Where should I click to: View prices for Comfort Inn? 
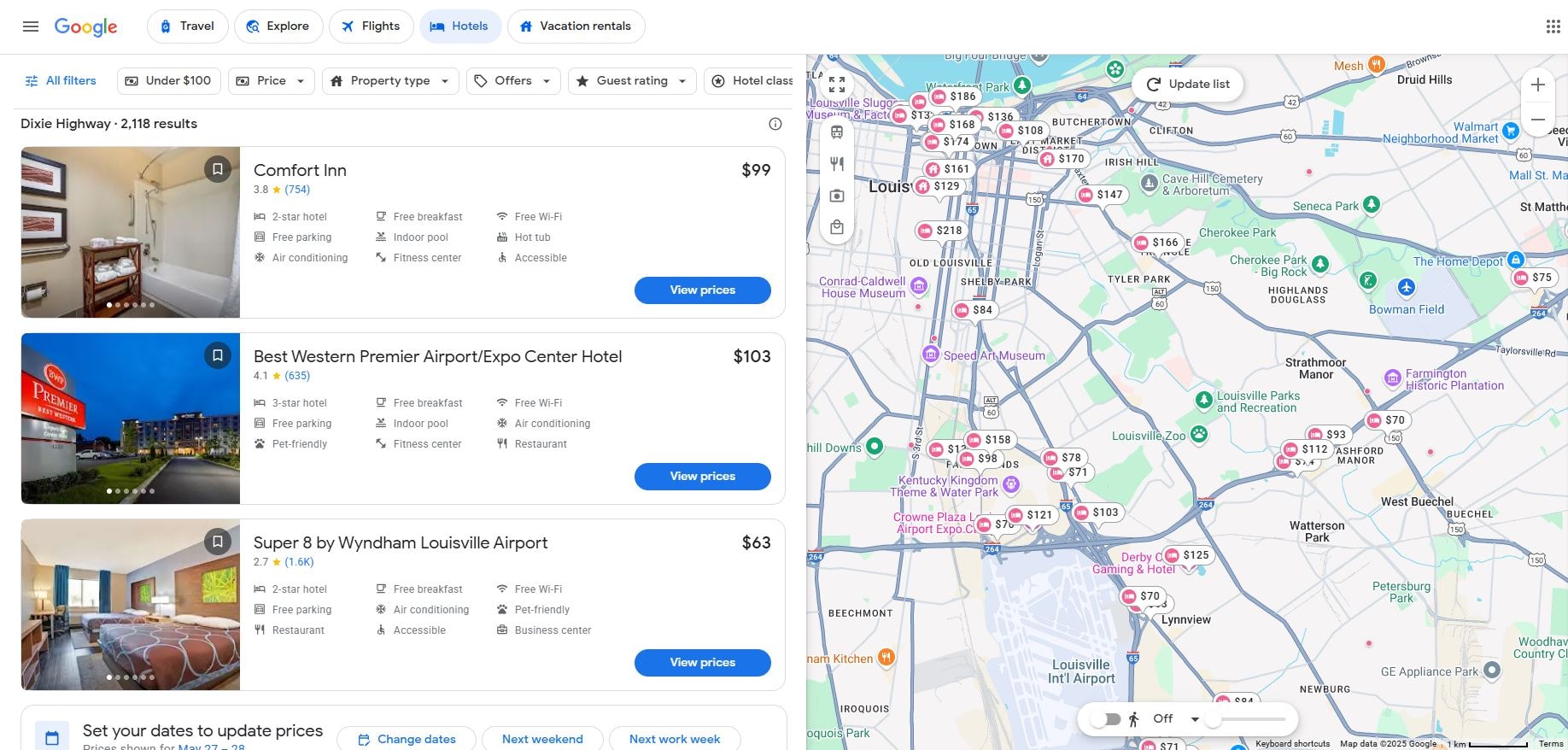click(702, 290)
